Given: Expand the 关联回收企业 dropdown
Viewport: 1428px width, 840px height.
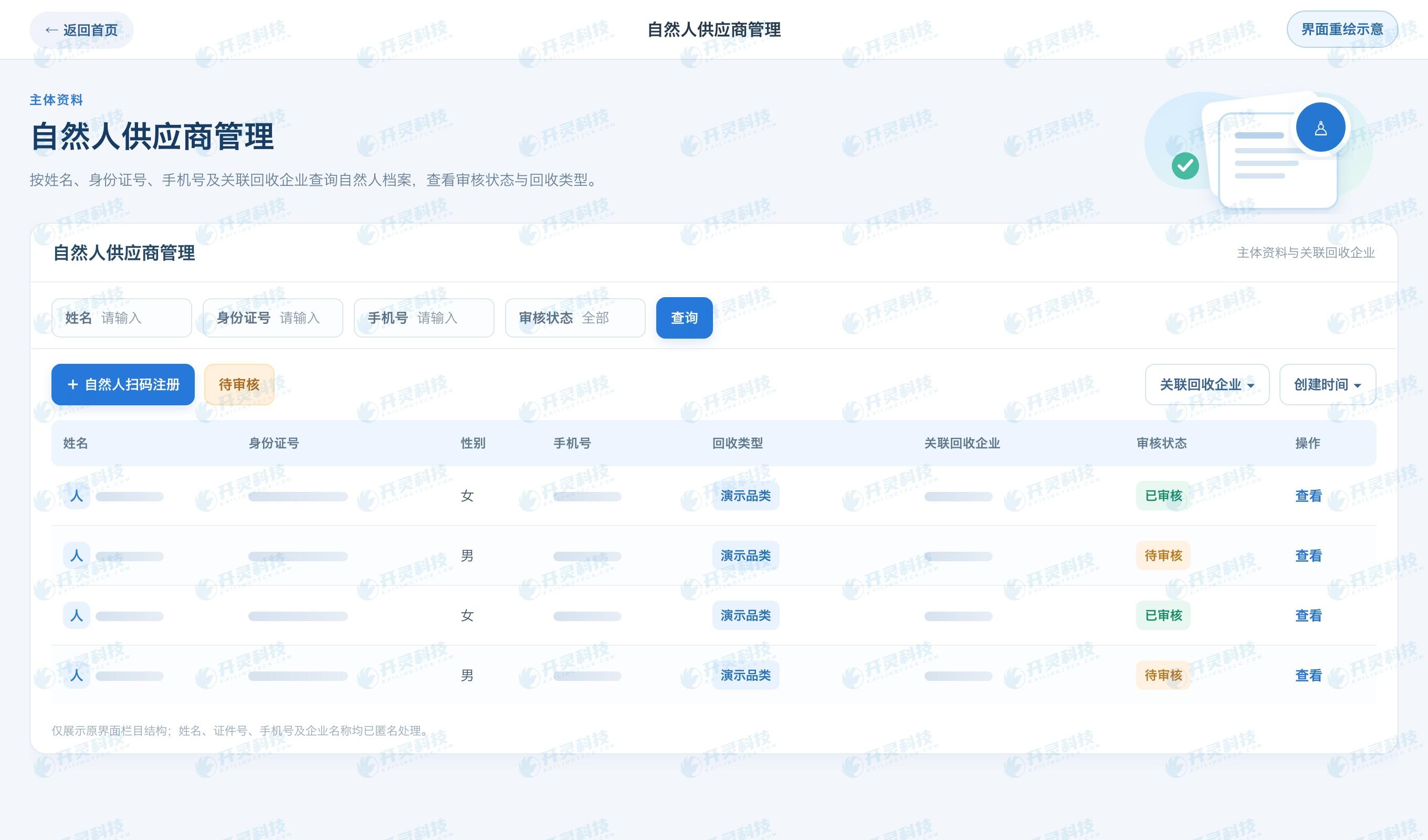Looking at the screenshot, I should tap(1207, 384).
